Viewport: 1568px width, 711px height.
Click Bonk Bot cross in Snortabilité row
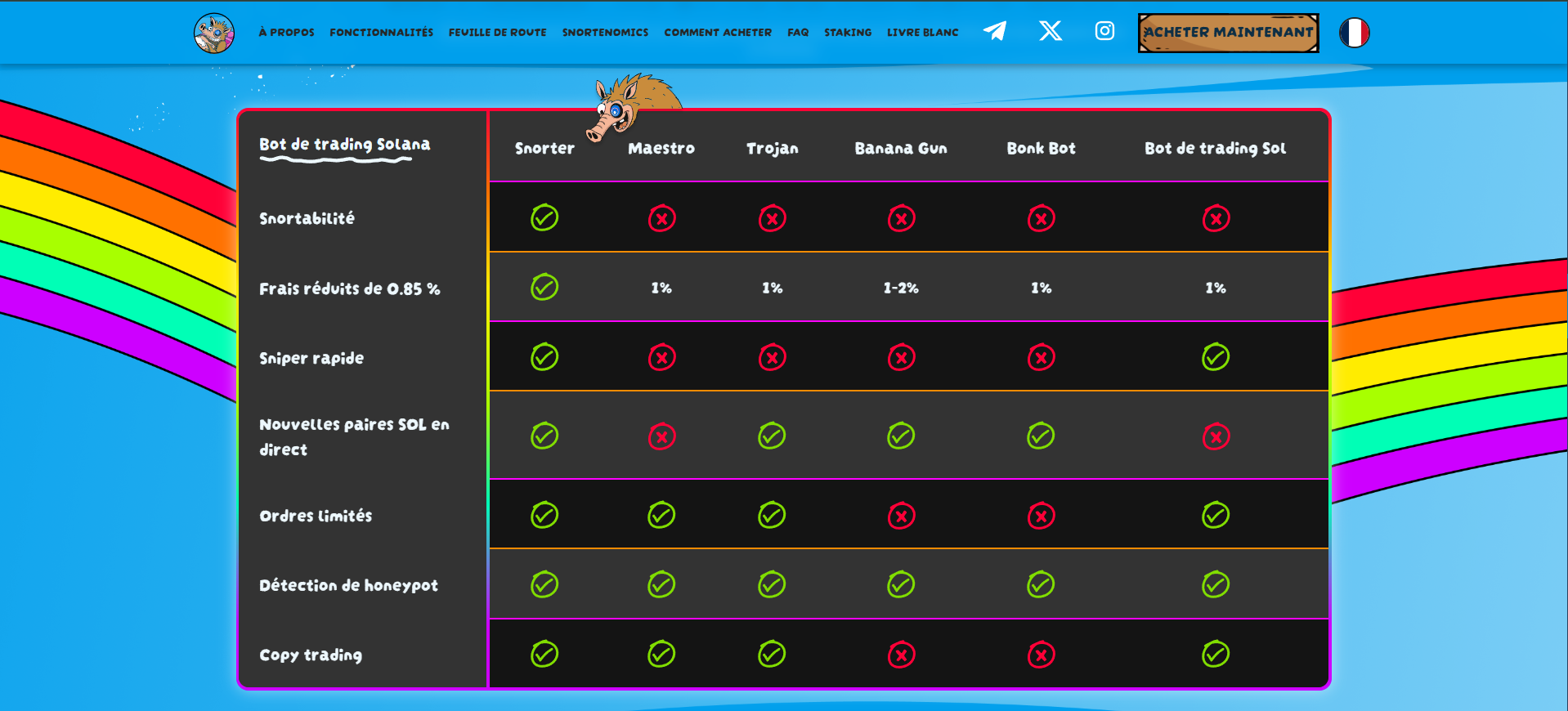[1041, 218]
